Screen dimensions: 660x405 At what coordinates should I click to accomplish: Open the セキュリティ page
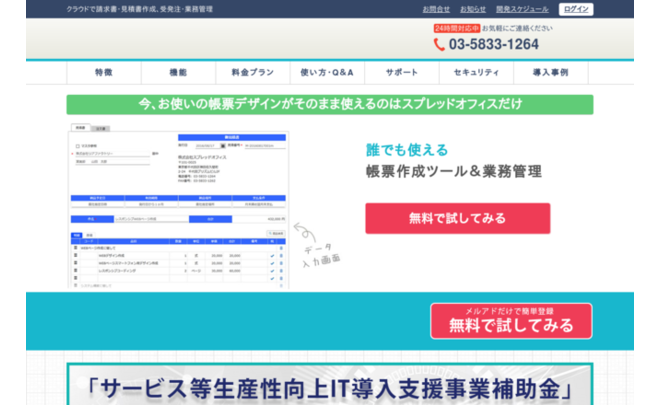[x=476, y=73]
